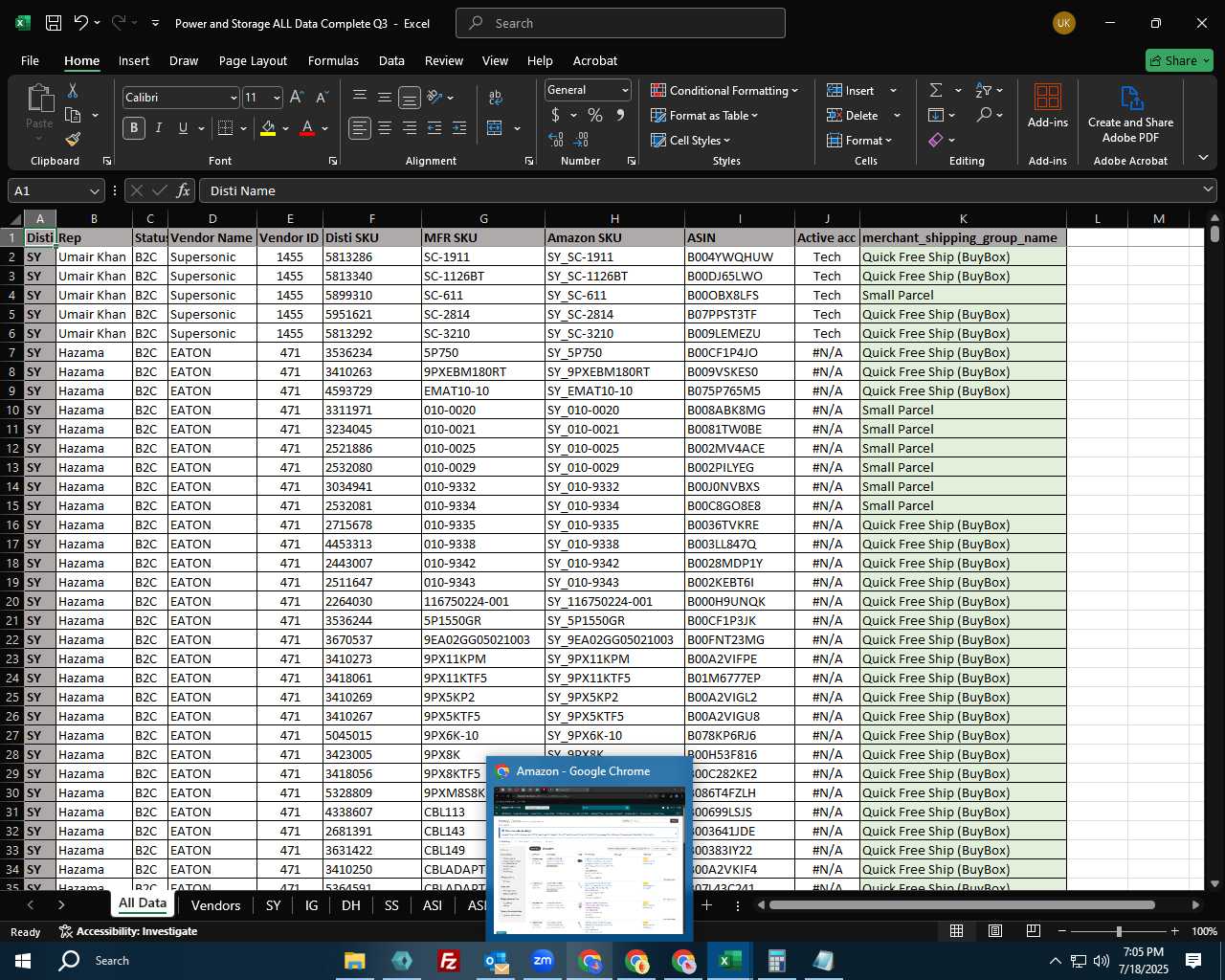This screenshot has width=1225, height=980.
Task: Click the Increase Decimal icon
Action: [x=556, y=139]
